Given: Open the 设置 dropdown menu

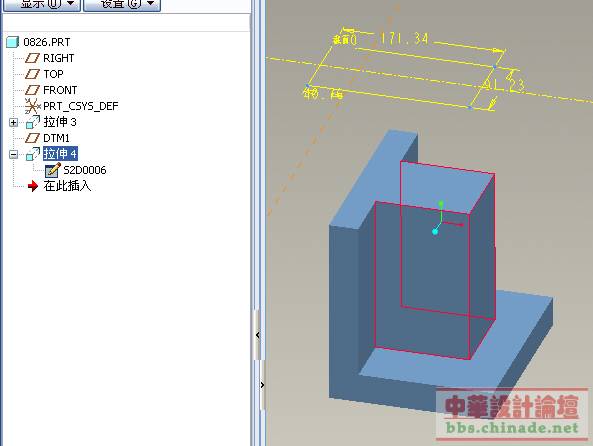Looking at the screenshot, I should click(x=122, y=5).
